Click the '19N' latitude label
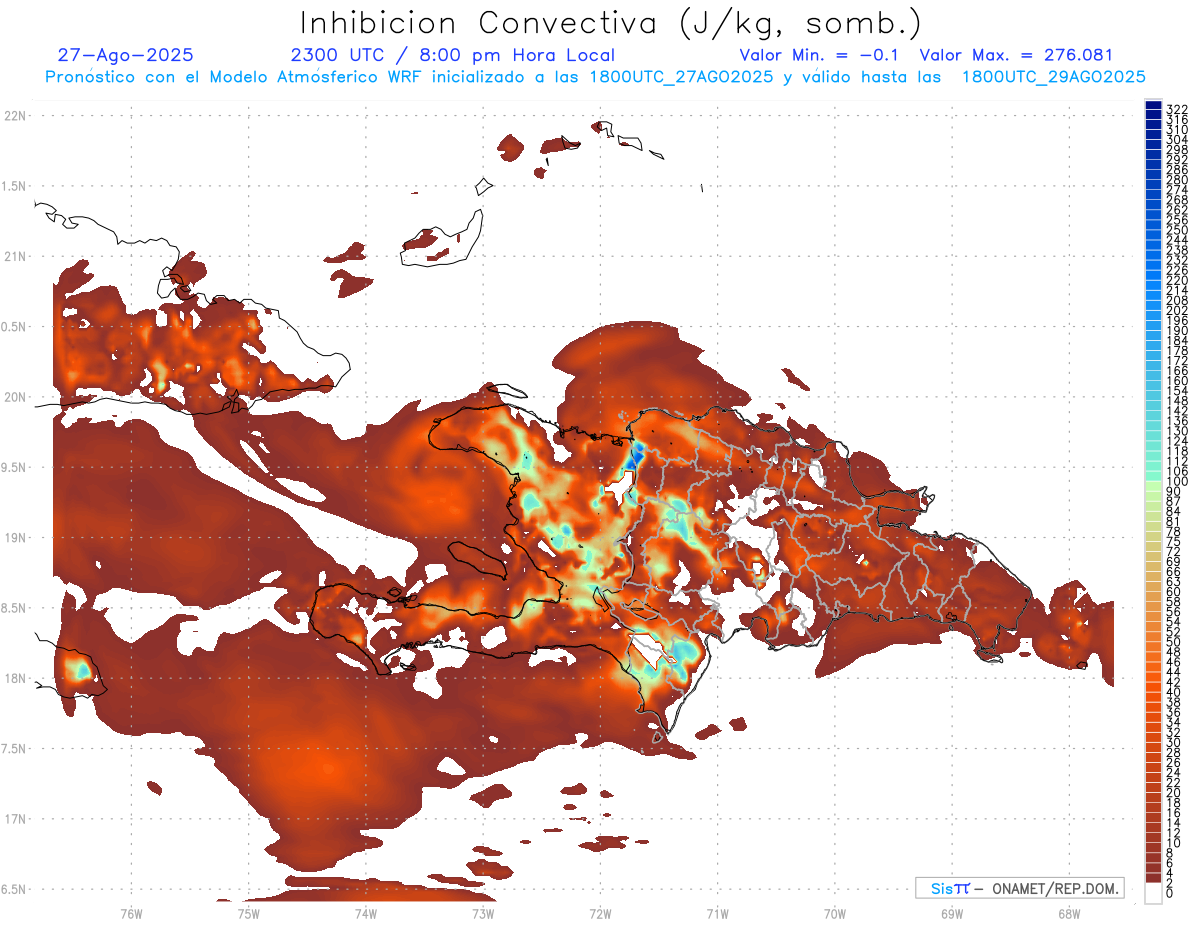The image size is (1200, 927). [15, 537]
